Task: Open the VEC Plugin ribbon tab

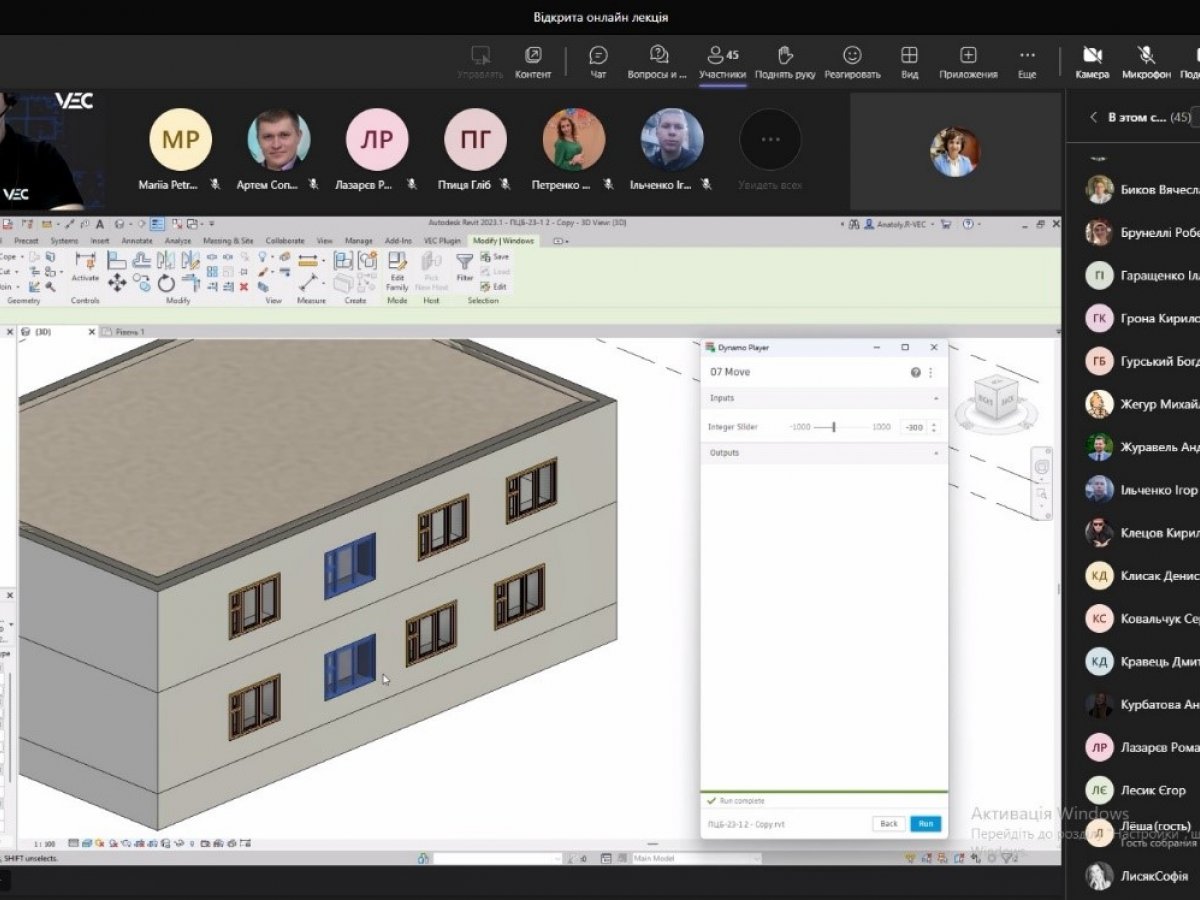Action: 442,241
